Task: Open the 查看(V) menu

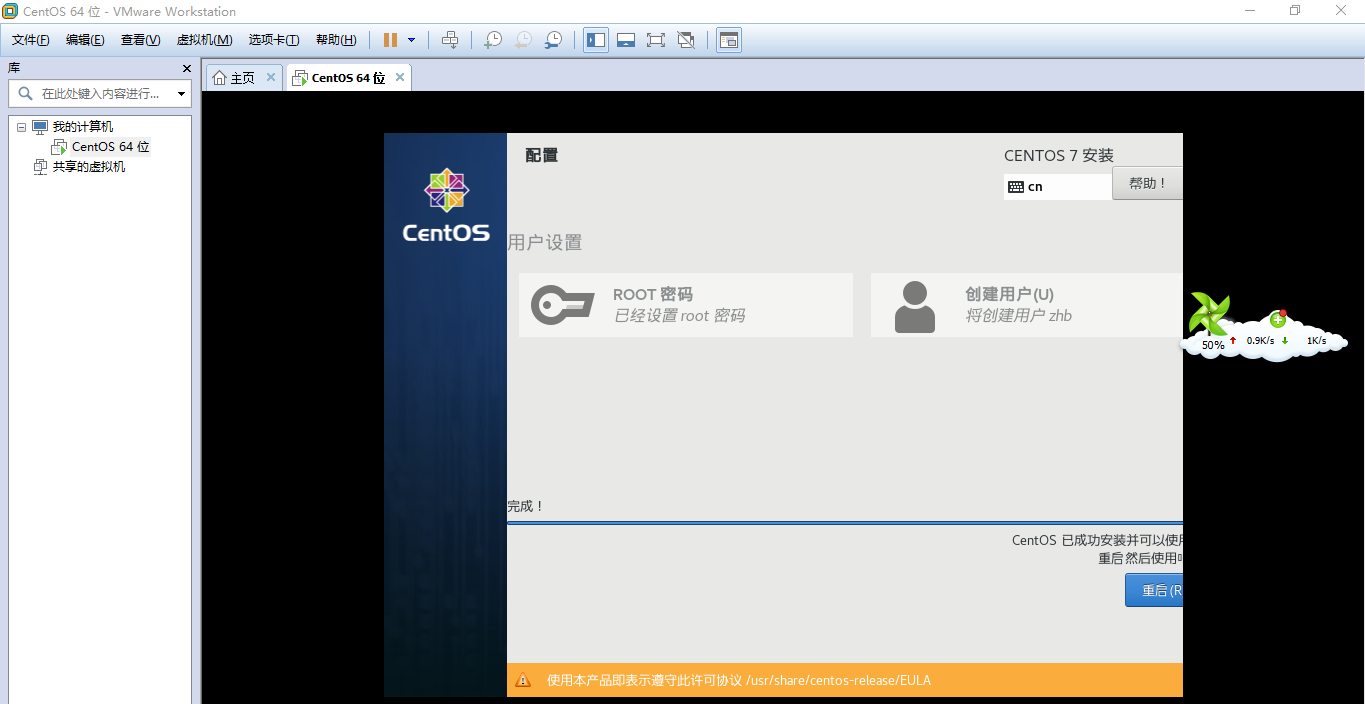Action: coord(140,40)
